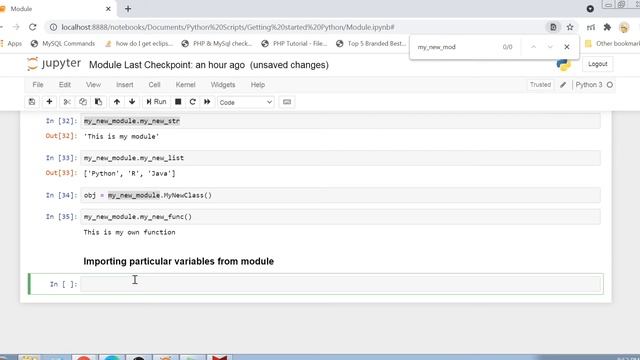
Task: Open the Insert menu
Action: click(x=124, y=85)
